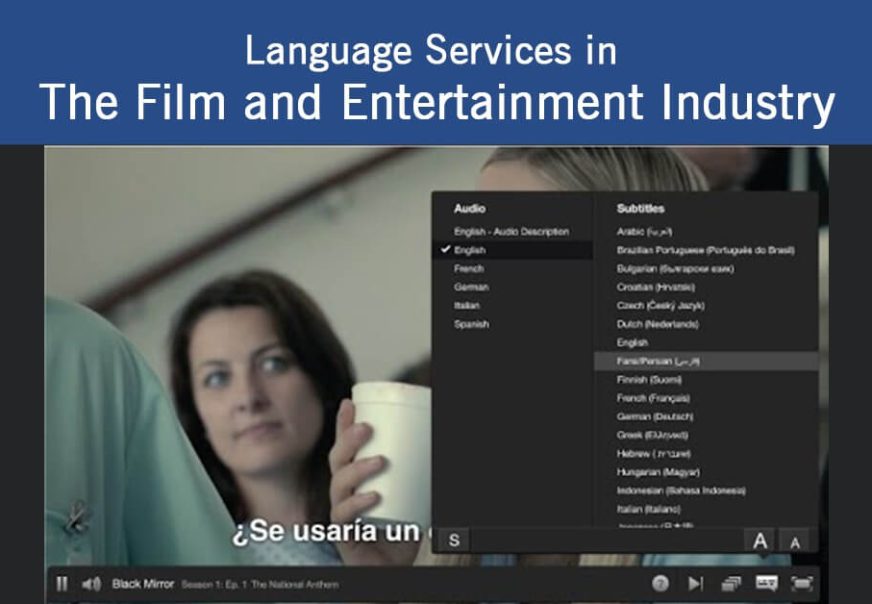Select Dutch (Nederlands) subtitles
The height and width of the screenshot is (604, 872).
click(657, 324)
